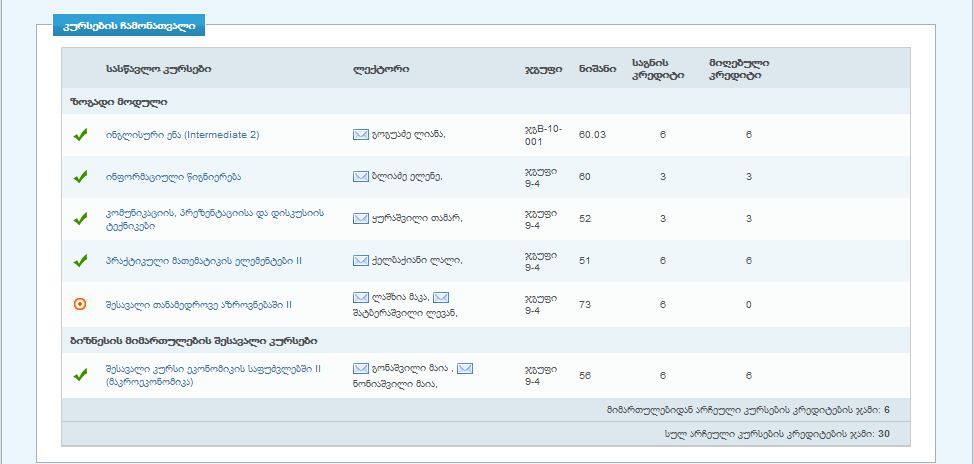Click mail icon before გონაშვილი მაია
The height and width of the screenshot is (464, 974).
361,368
